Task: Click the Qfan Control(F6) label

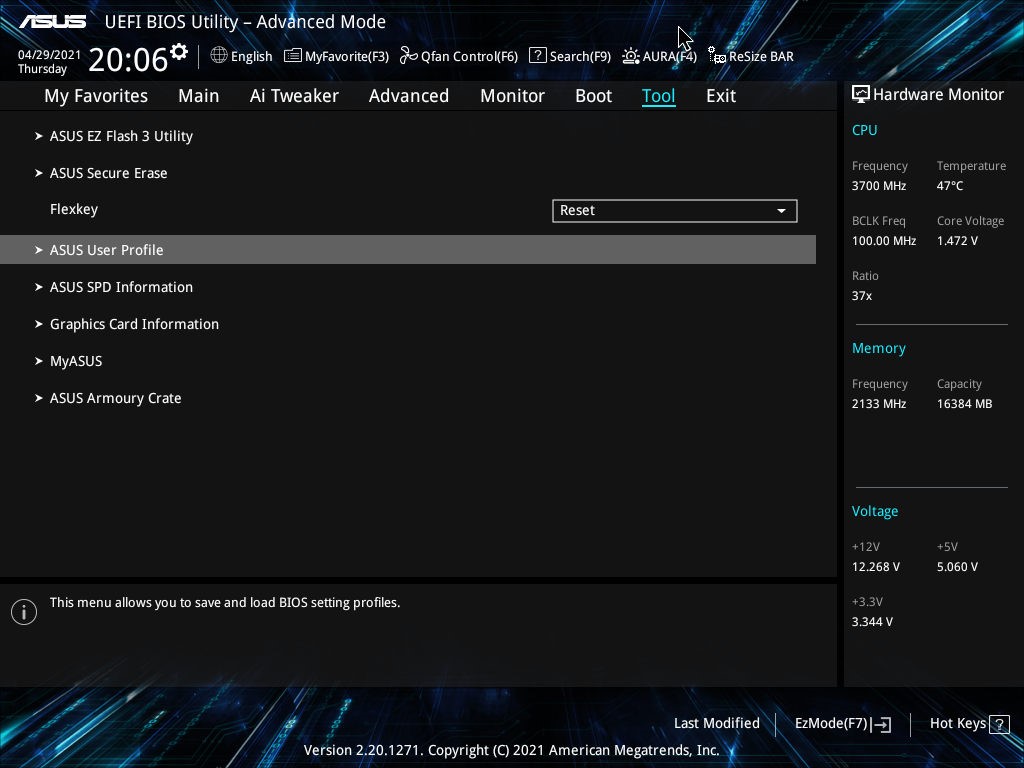Action: point(470,56)
